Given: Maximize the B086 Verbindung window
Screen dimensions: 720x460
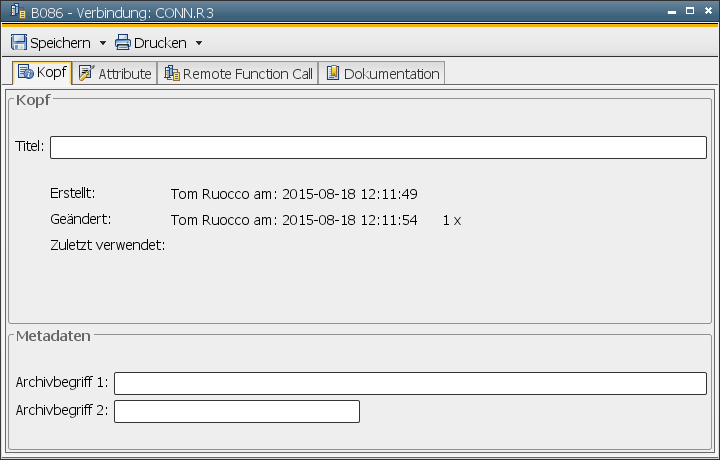Looking at the screenshot, I should pos(690,11).
